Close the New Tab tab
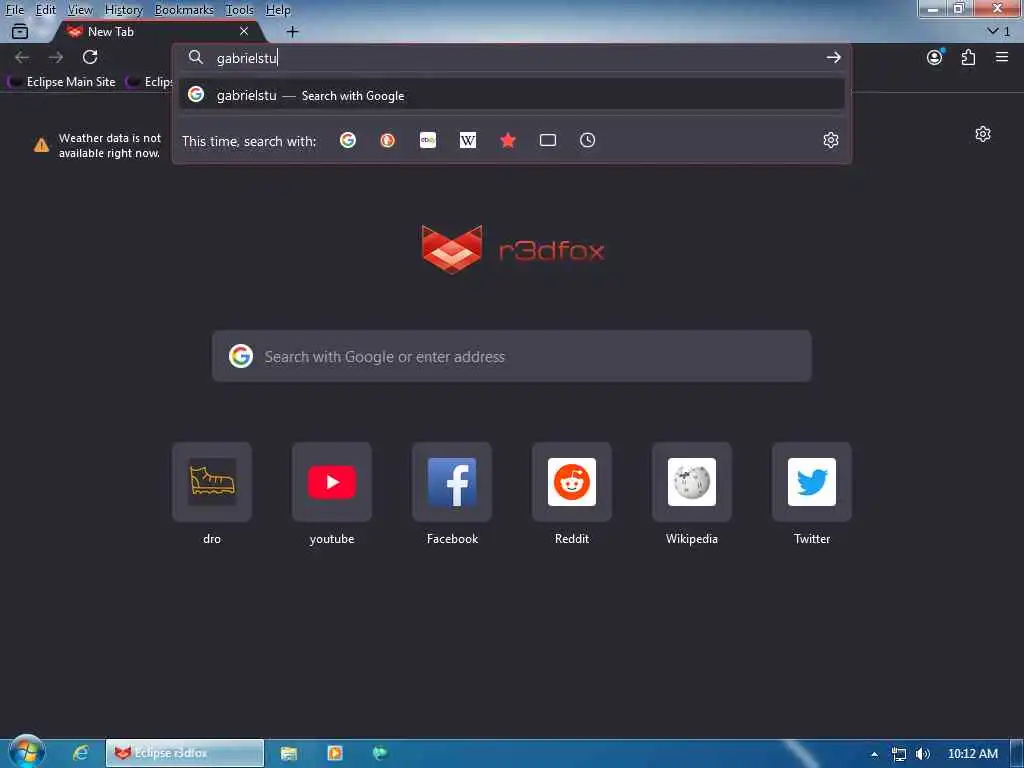 coord(244,31)
